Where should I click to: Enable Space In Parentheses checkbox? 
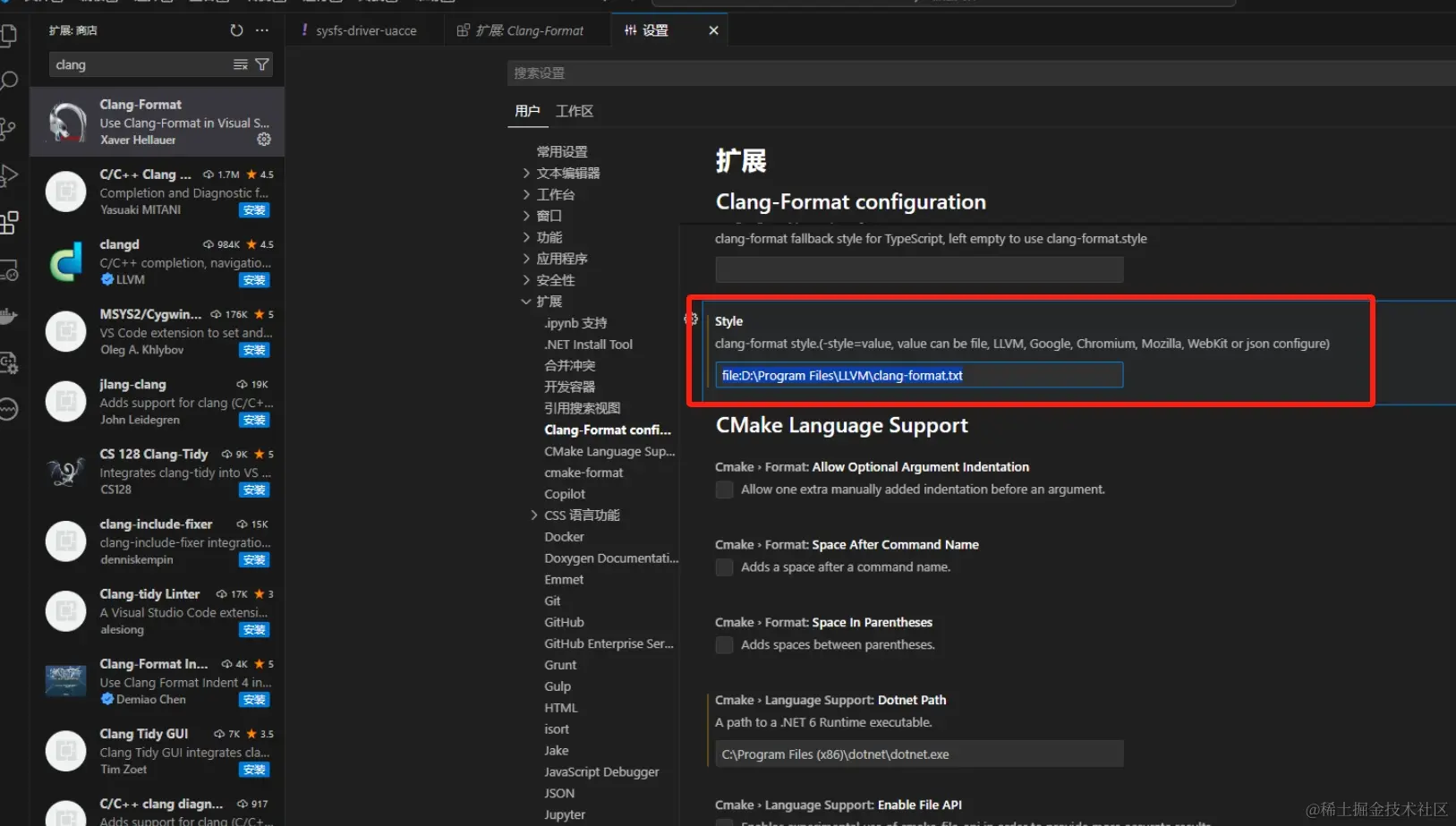tap(725, 645)
